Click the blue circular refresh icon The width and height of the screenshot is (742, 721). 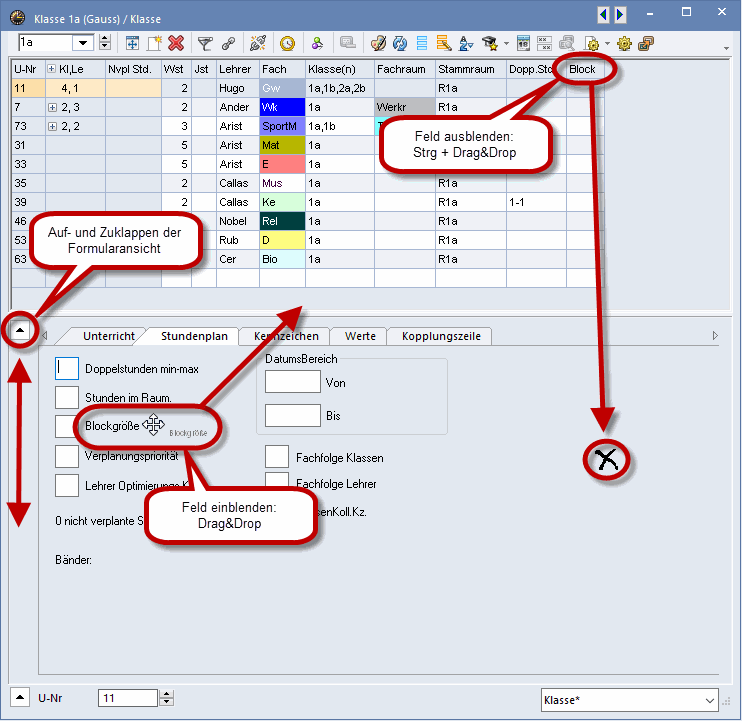[400, 43]
